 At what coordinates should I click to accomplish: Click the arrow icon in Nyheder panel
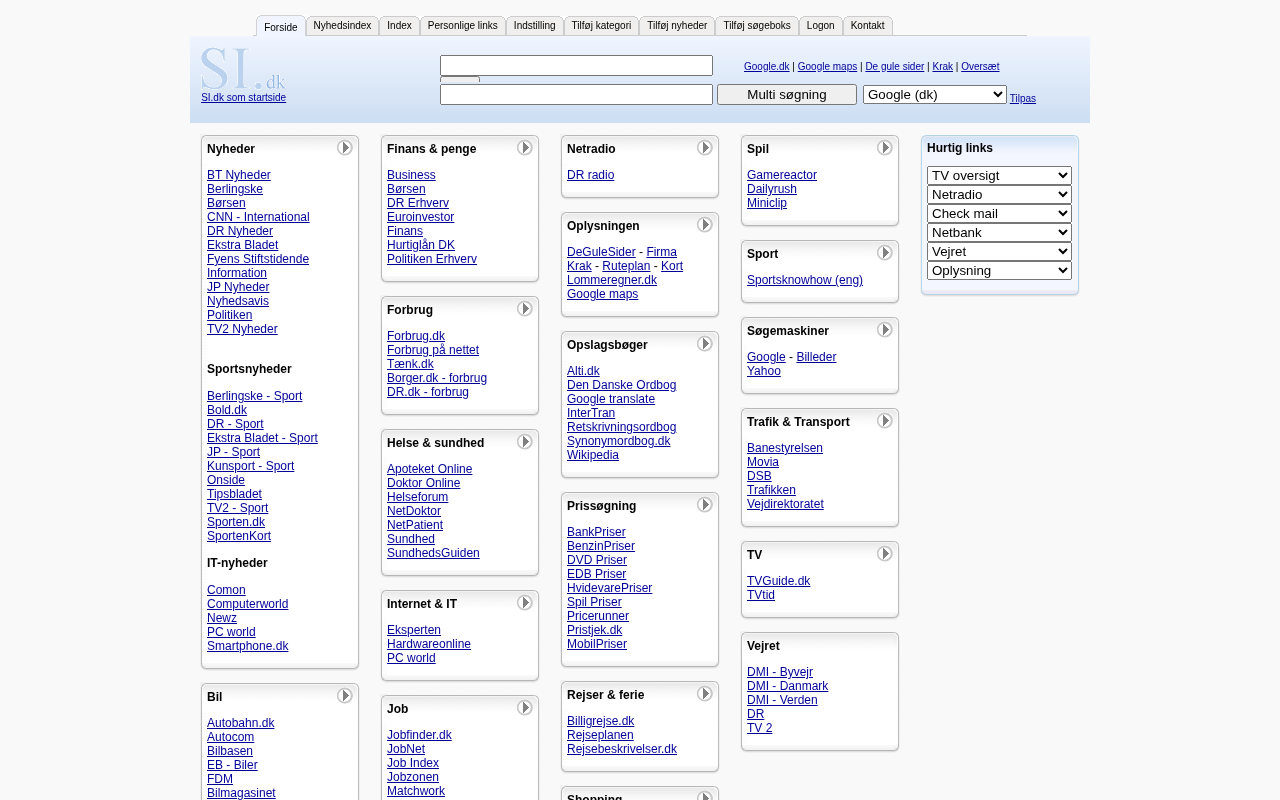coord(345,148)
